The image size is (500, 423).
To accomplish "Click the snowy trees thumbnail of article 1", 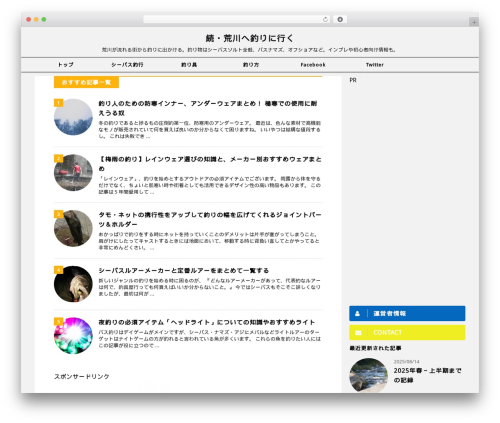I will 73,117.
